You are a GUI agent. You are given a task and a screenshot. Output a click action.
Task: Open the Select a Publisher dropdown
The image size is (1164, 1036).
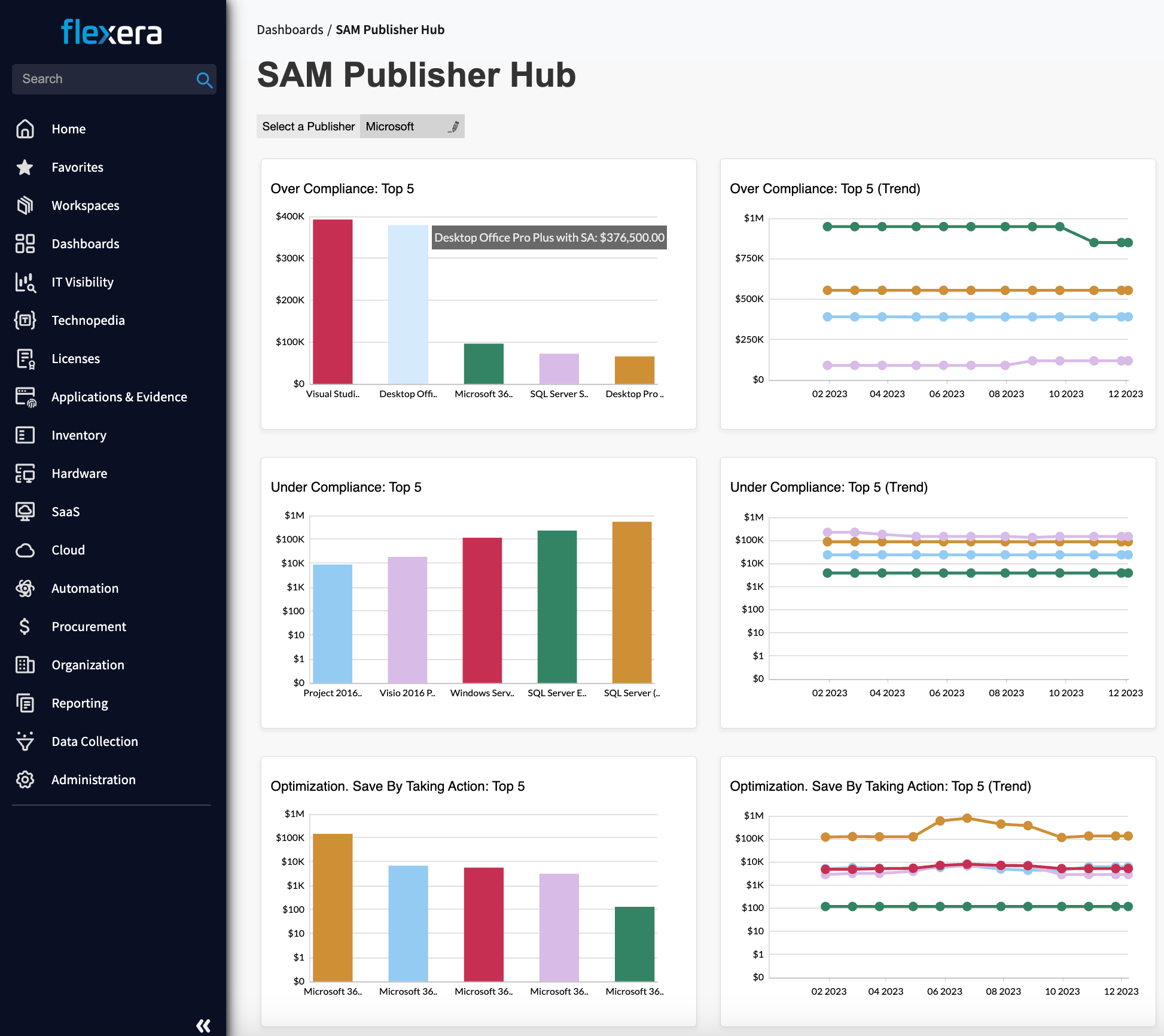pos(413,126)
